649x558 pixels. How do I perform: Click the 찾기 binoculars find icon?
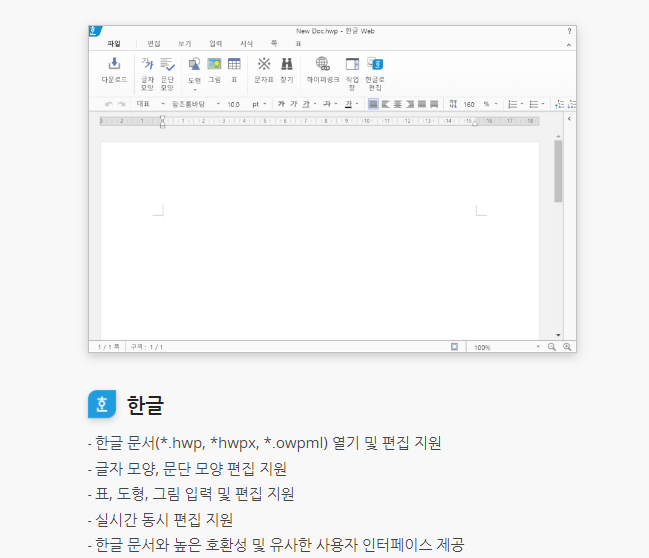click(x=286, y=64)
